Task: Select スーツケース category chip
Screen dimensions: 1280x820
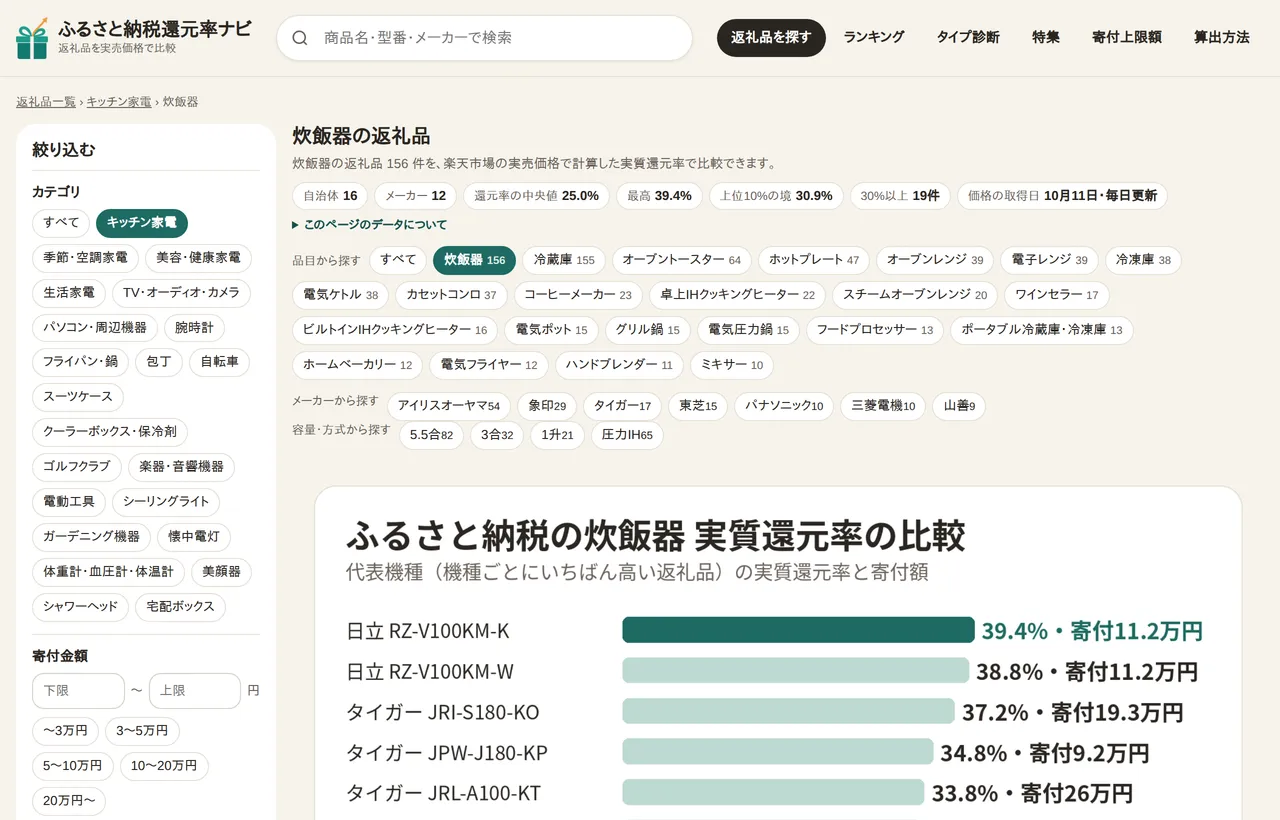Action: click(x=78, y=397)
